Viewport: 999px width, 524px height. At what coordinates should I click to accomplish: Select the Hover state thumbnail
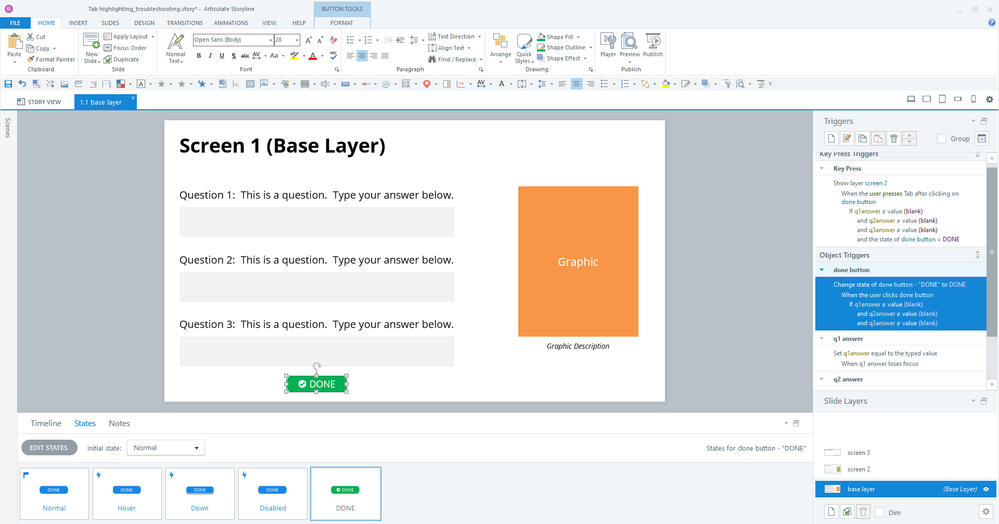(127, 493)
